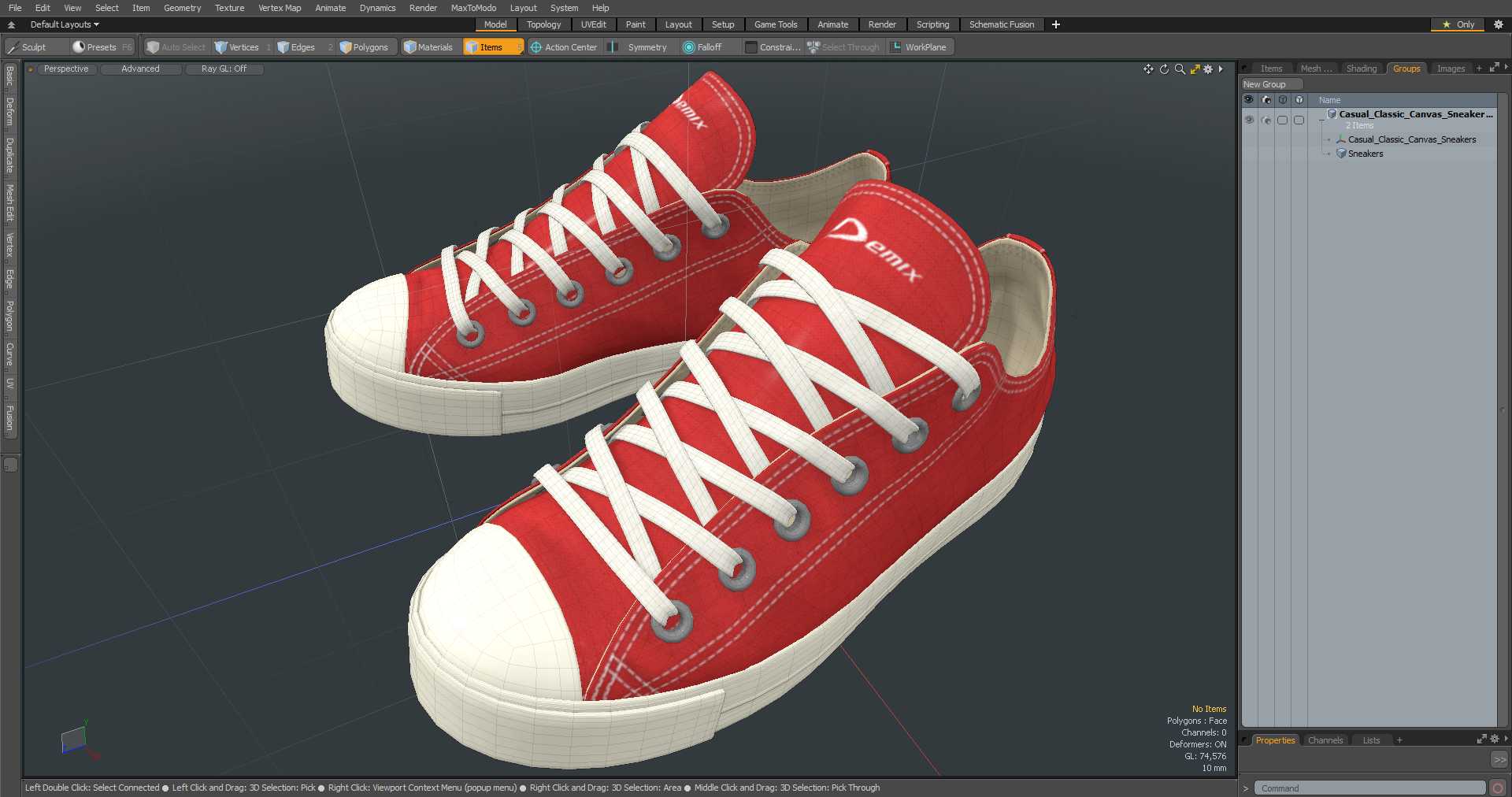Image resolution: width=1512 pixels, height=797 pixels.
Task: Switch to the Shading panel tab
Action: point(1361,69)
